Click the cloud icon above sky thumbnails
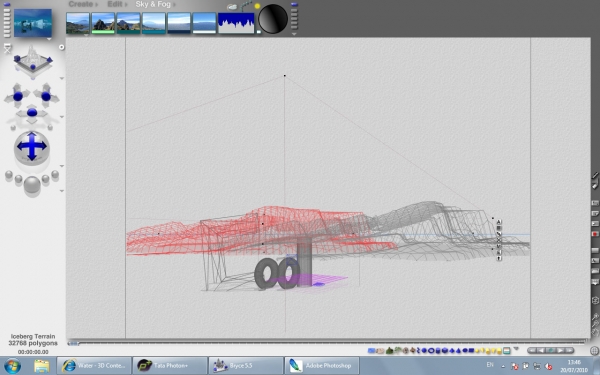 click(232, 7)
